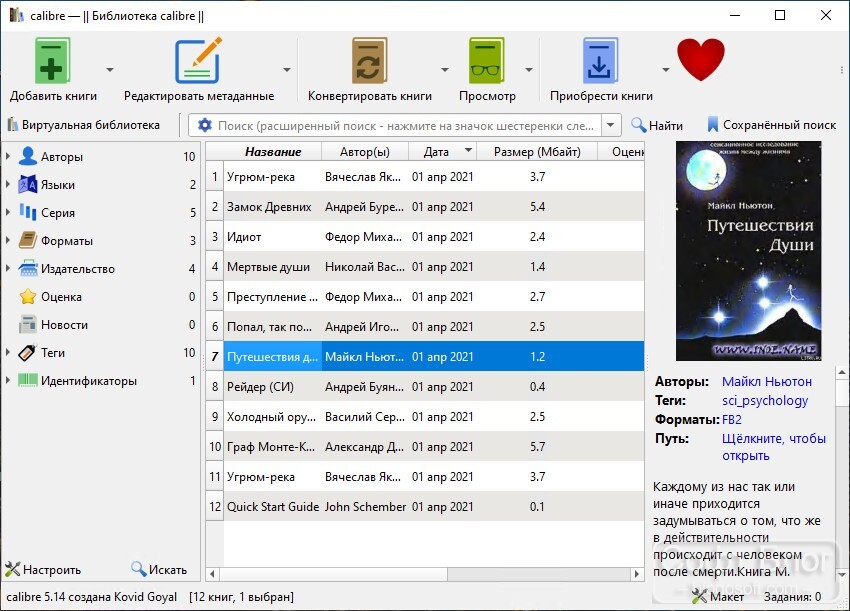The height and width of the screenshot is (611, 850).
Task: Open dropdown arrow beside Add books
Action: point(110,69)
